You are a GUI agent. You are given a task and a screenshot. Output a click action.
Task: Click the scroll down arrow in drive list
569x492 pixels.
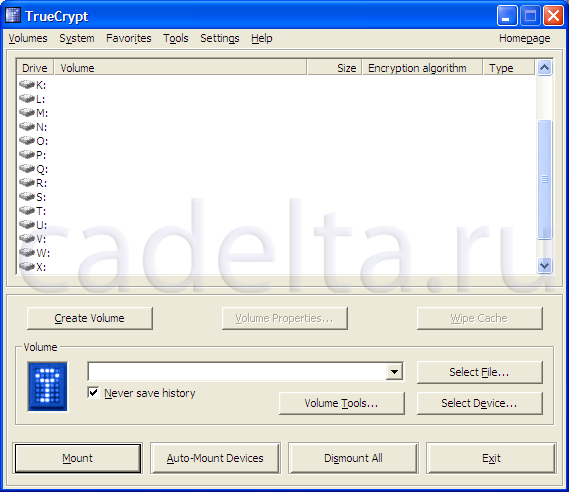(x=544, y=266)
